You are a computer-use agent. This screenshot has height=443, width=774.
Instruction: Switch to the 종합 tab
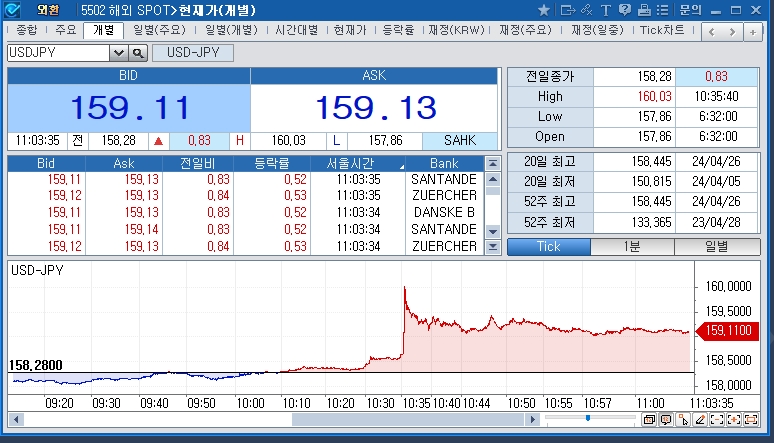27,30
